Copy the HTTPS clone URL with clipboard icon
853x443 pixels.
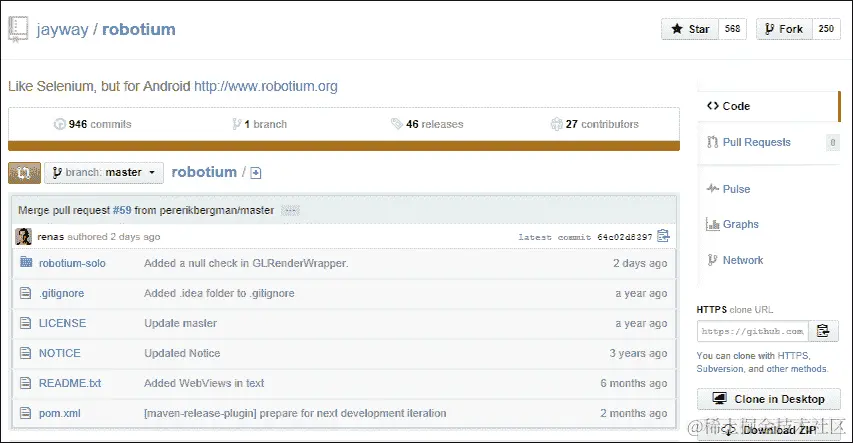(823, 331)
